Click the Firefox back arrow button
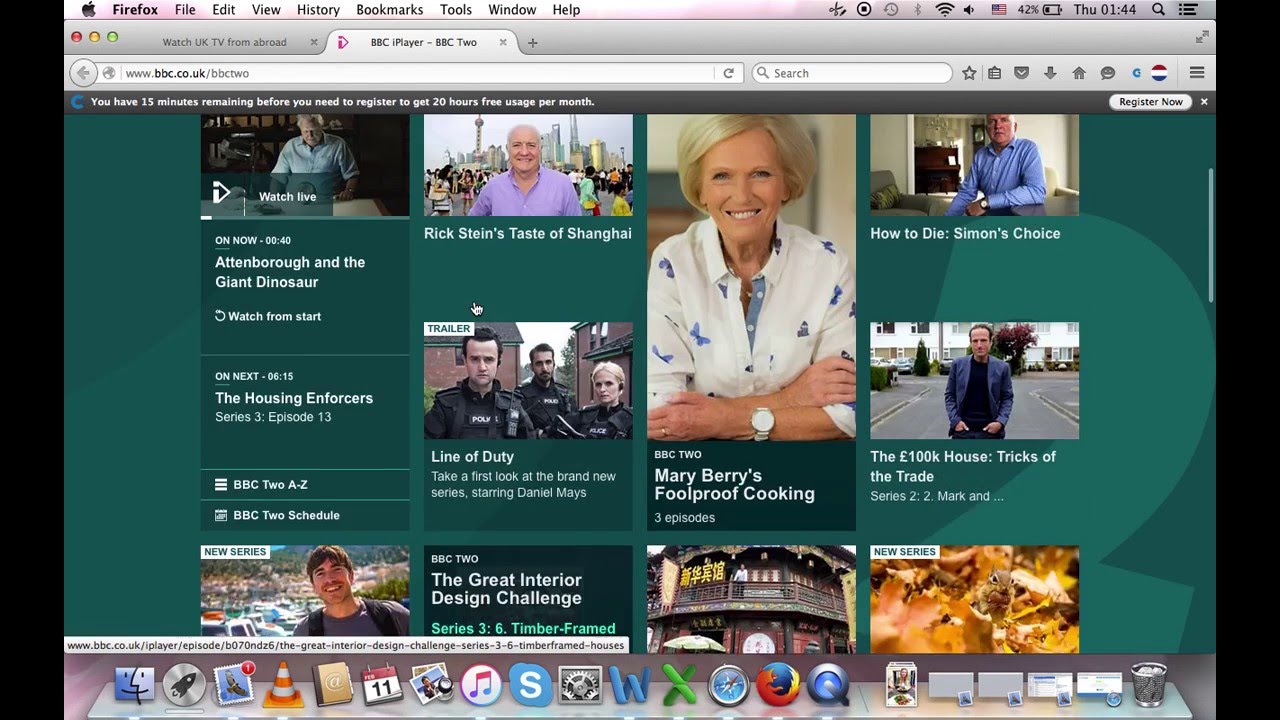The height and width of the screenshot is (720, 1280). pyautogui.click(x=83, y=73)
